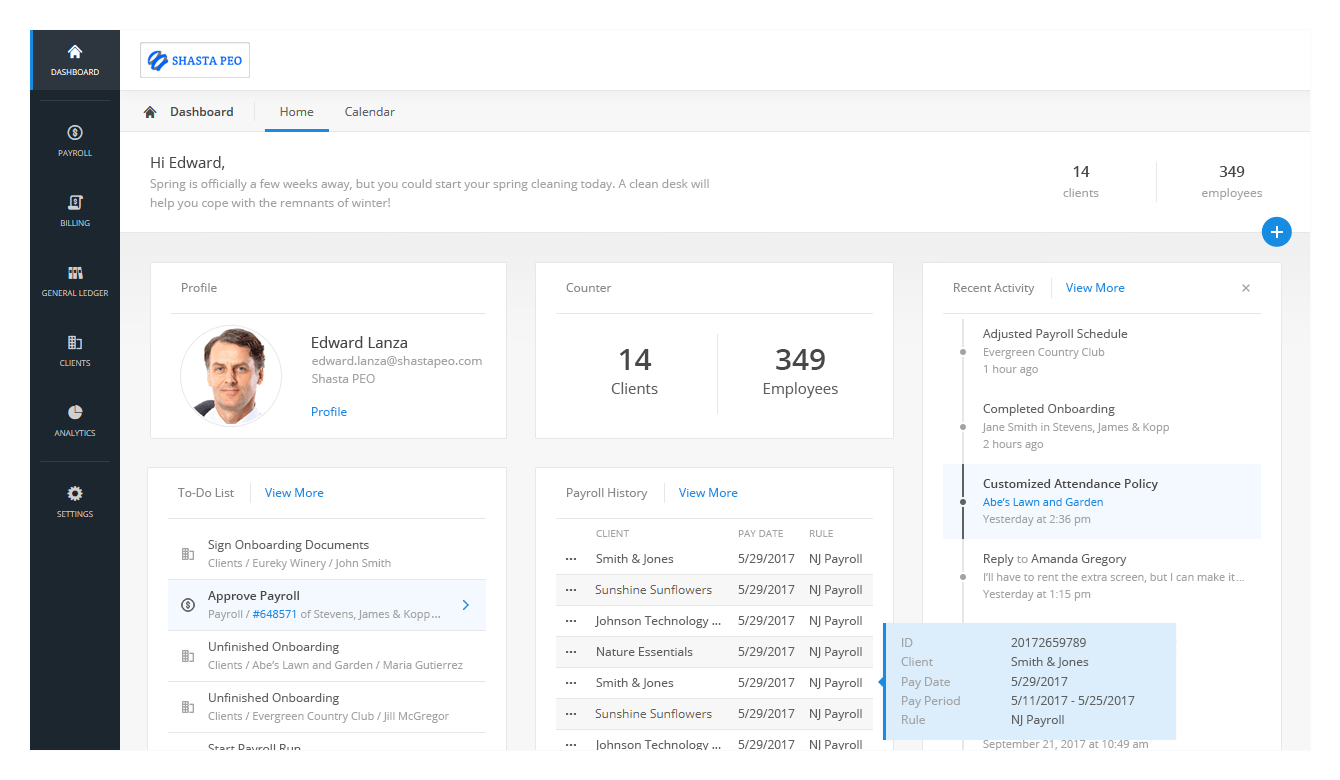Screen dimensions: 1340x780
Task: Click View More in Payroll History
Action: pyautogui.click(x=708, y=493)
